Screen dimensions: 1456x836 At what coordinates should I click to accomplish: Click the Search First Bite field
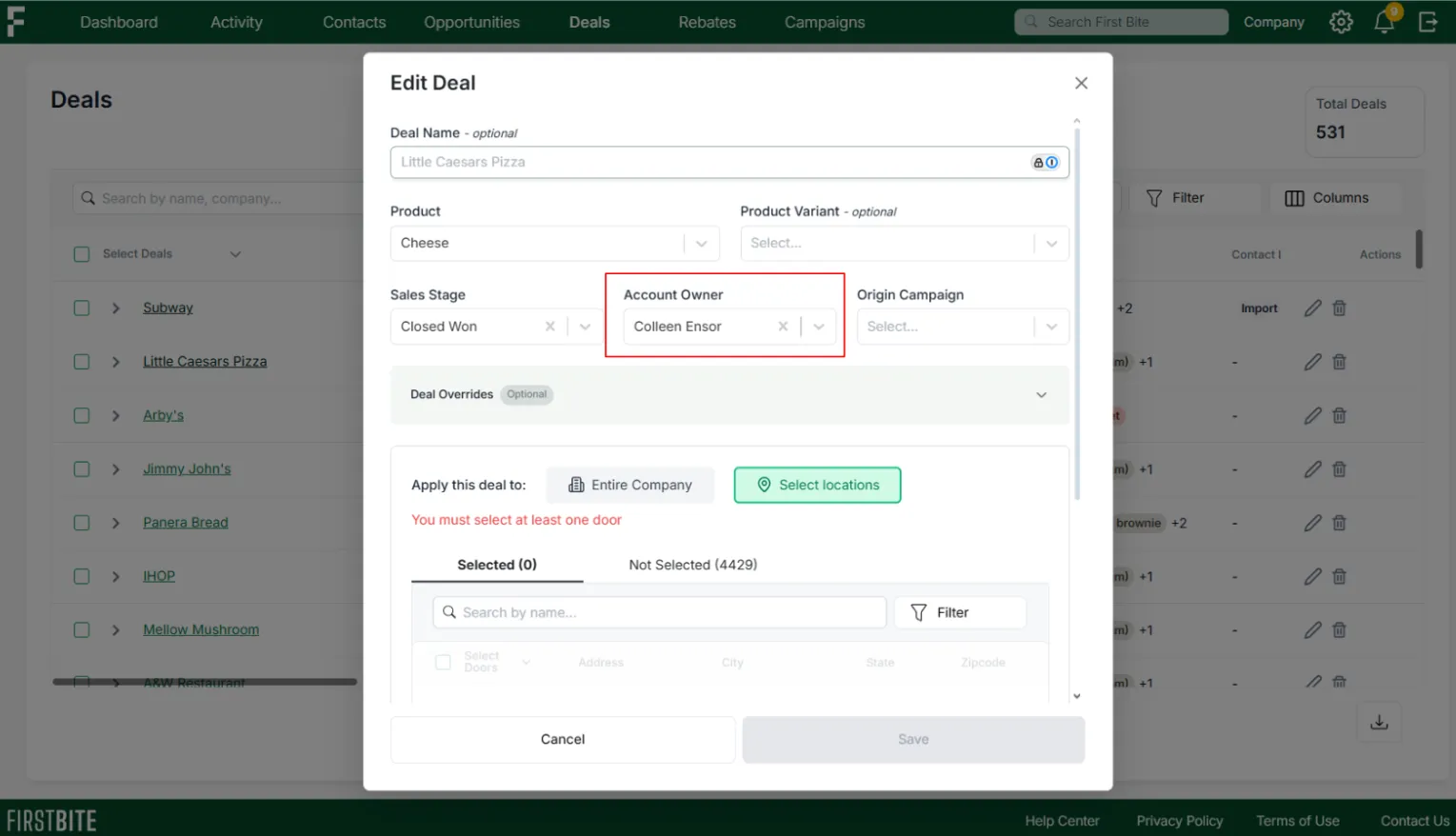click(1121, 22)
